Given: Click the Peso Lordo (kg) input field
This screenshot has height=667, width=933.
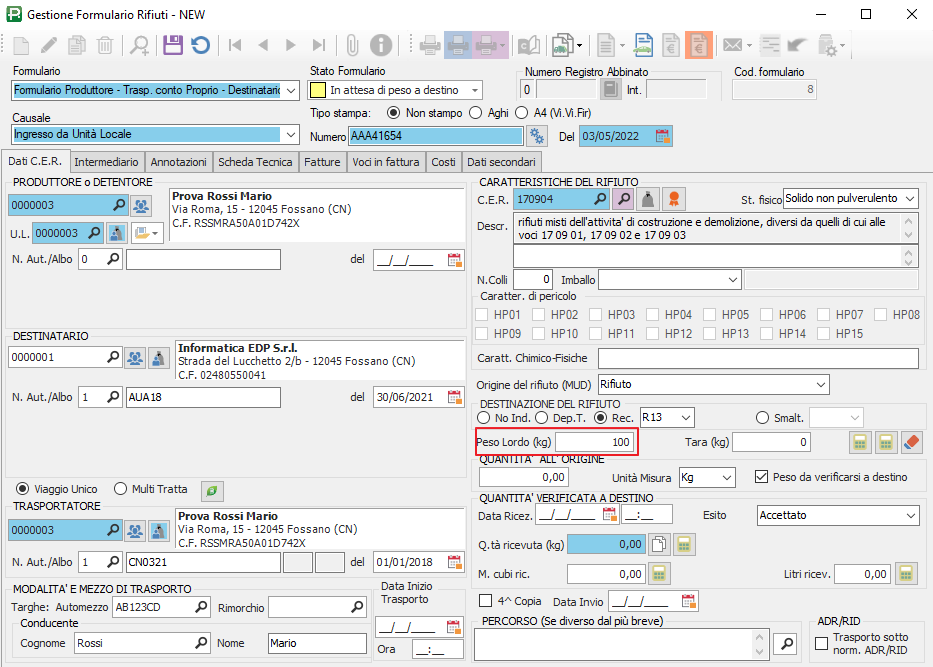Looking at the screenshot, I should point(595,441).
